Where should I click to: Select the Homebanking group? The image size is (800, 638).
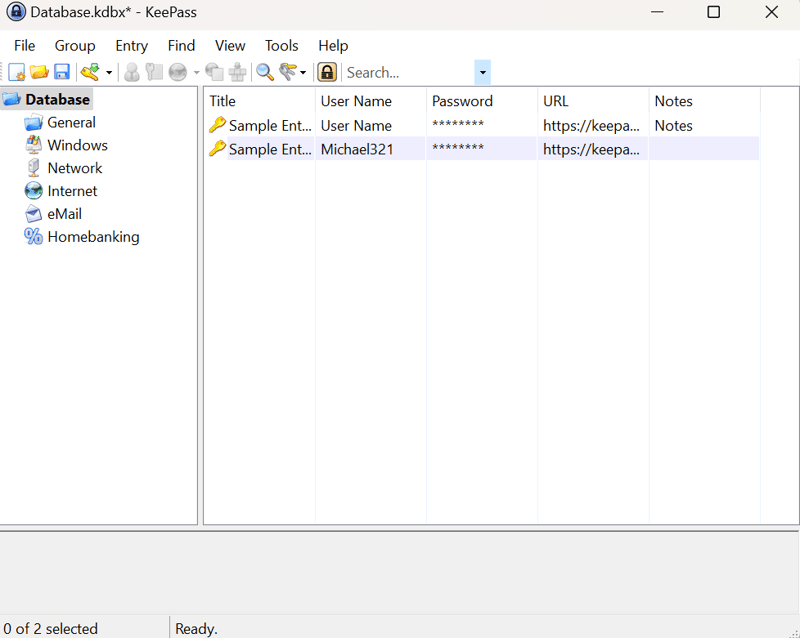click(x=93, y=237)
